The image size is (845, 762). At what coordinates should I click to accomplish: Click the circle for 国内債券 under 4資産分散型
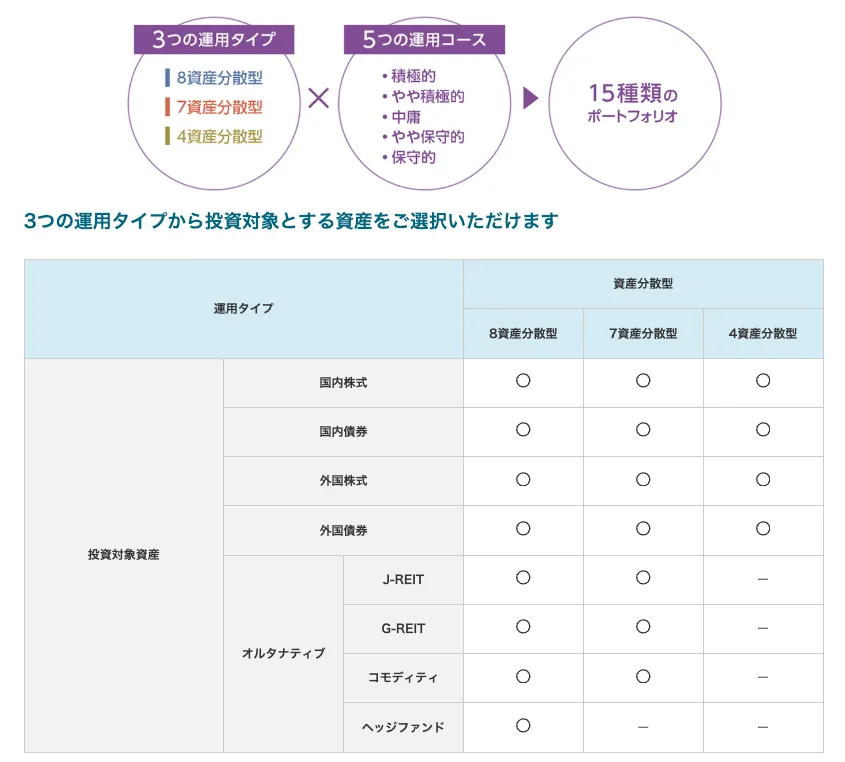coord(763,430)
